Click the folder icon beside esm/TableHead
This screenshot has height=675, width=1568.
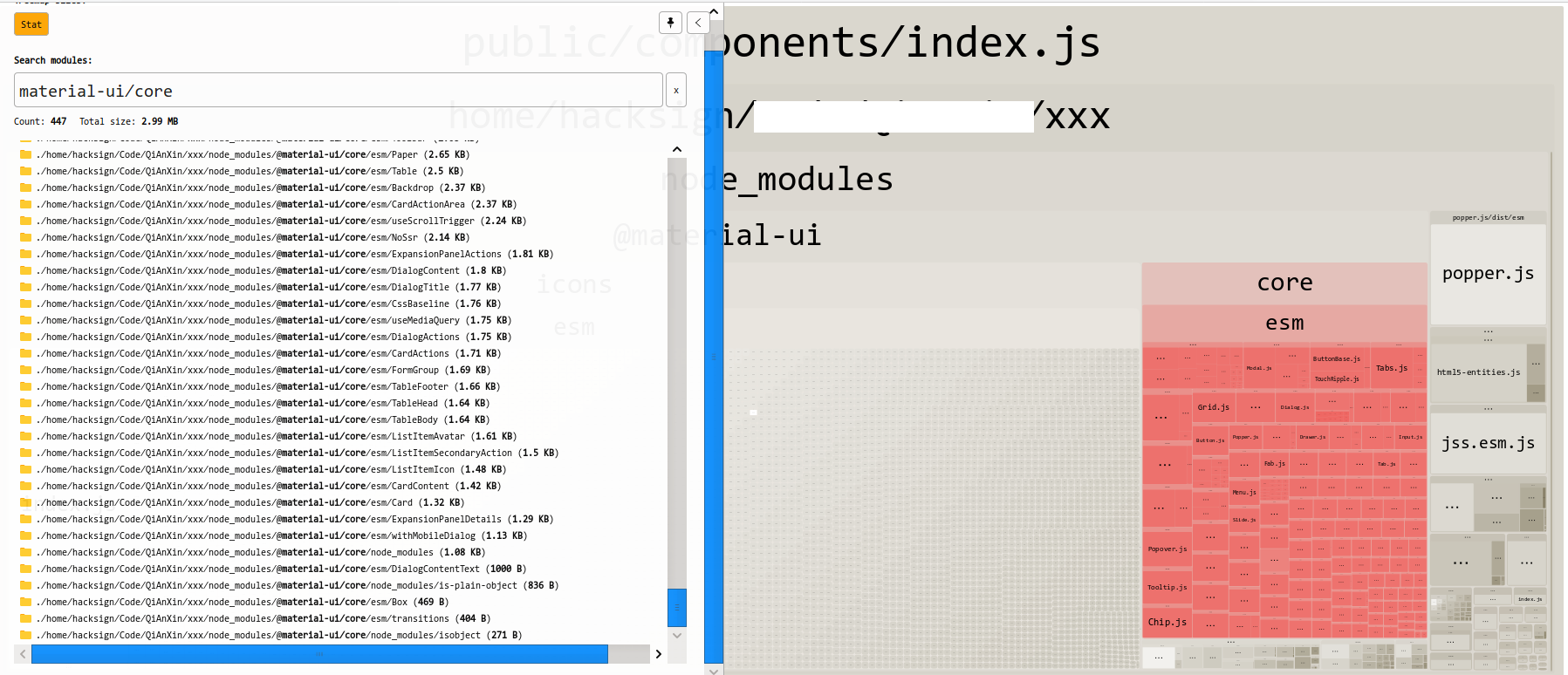26,403
